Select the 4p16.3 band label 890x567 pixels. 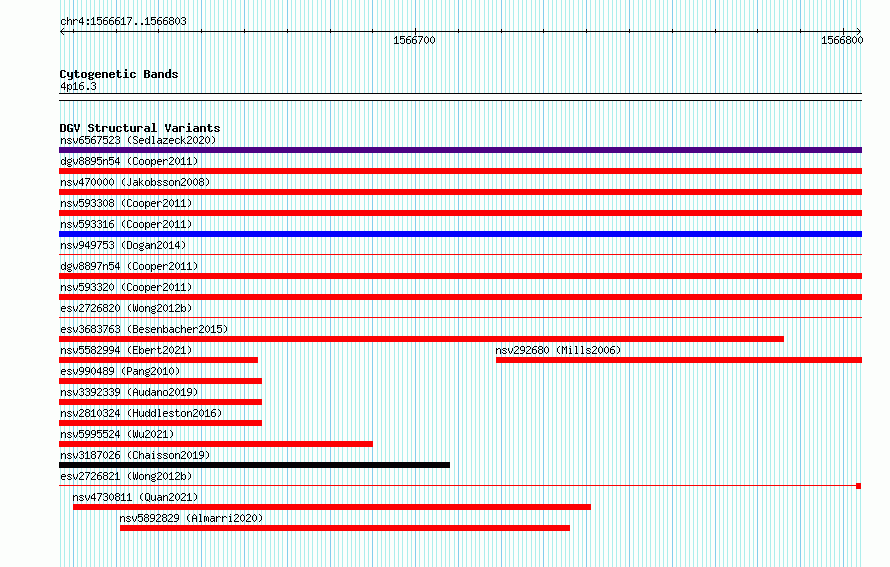click(x=78, y=86)
